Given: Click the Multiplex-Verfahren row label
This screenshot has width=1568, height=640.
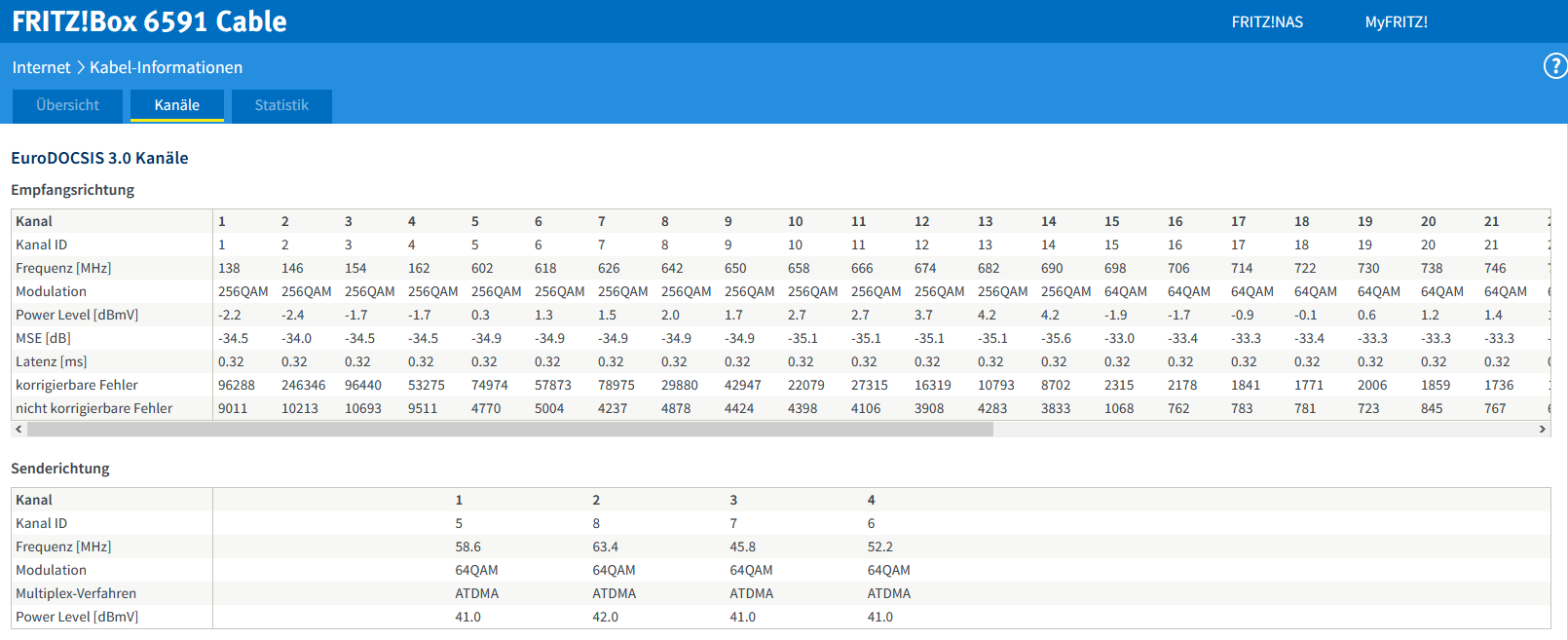Looking at the screenshot, I should tap(76, 593).
